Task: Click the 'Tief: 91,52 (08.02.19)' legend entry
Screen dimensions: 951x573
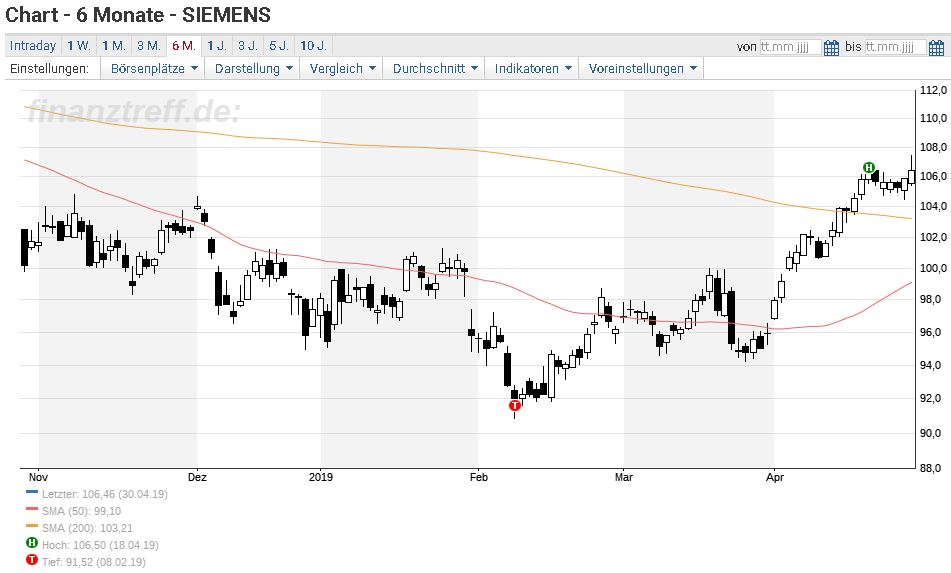Action: 93,562
